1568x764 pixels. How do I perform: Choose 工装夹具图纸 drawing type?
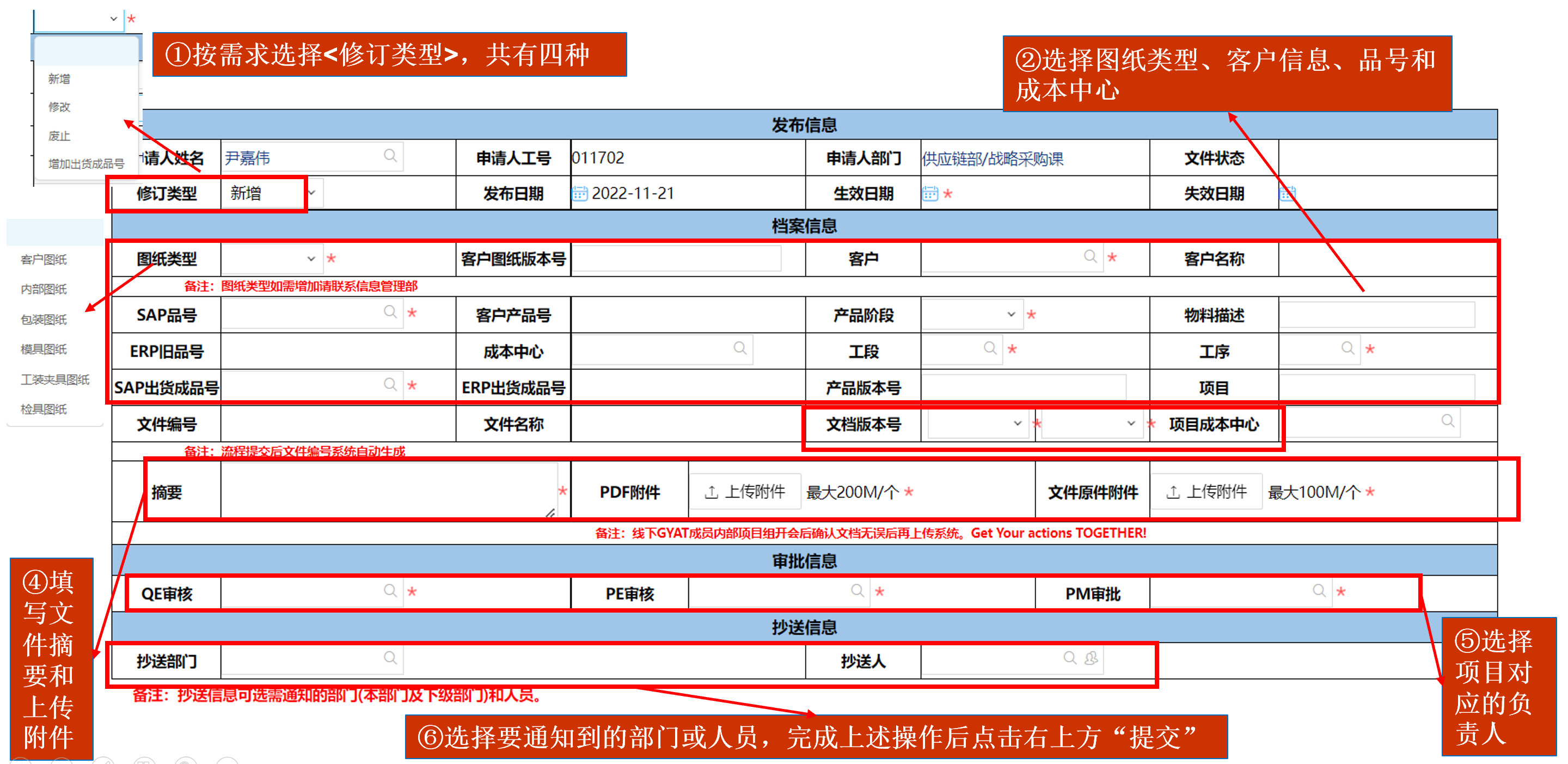pyautogui.click(x=56, y=380)
